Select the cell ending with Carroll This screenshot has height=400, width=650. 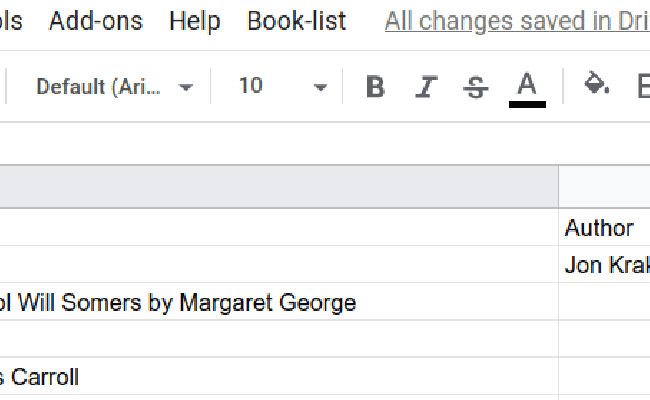click(x=279, y=376)
